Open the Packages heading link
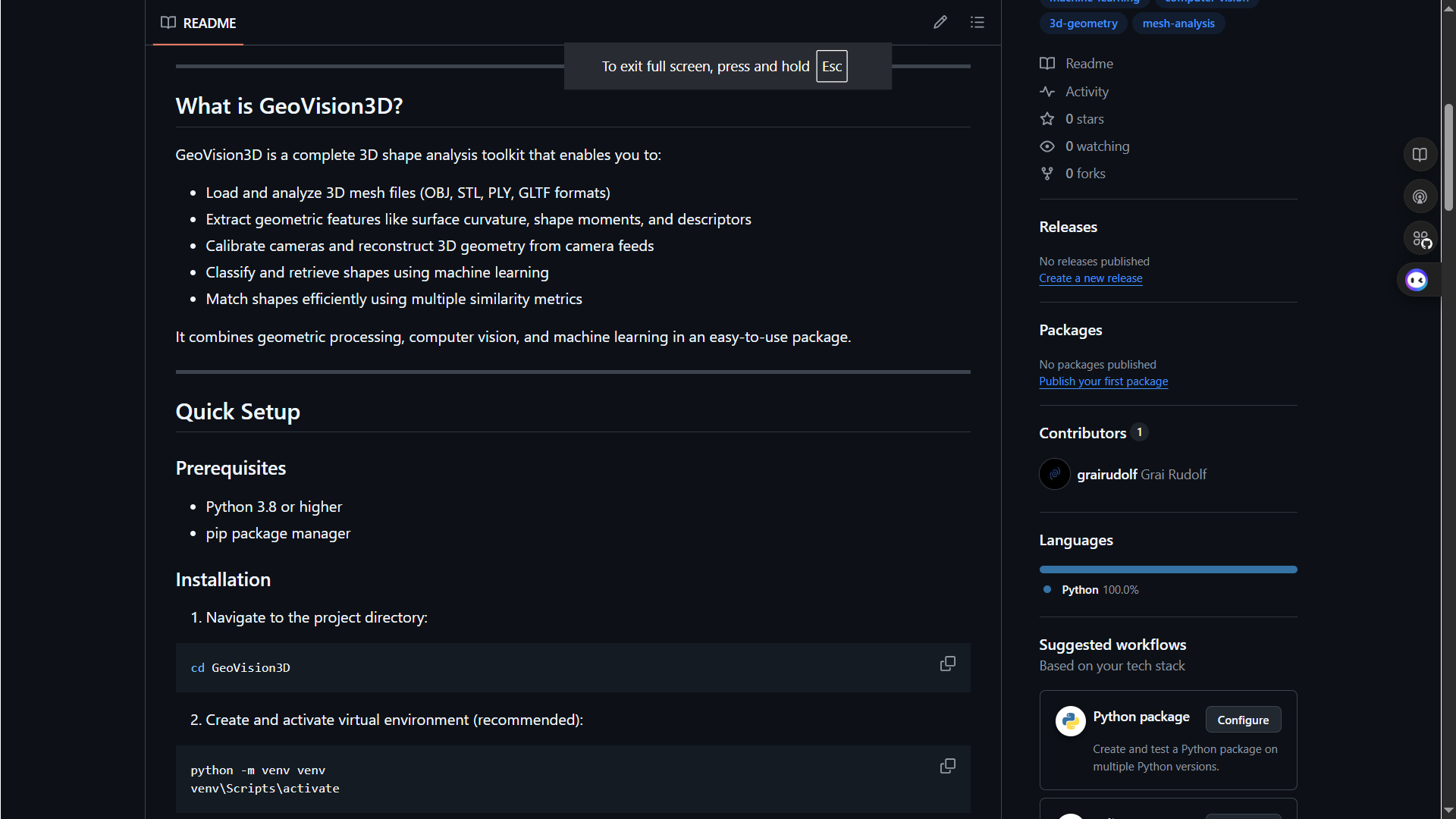This screenshot has height=819, width=1456. pos(1071,330)
